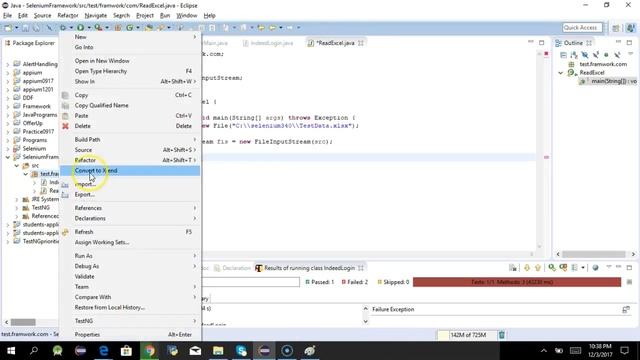Open the Run As submenu
This screenshot has width=640, height=360.
coord(130,256)
